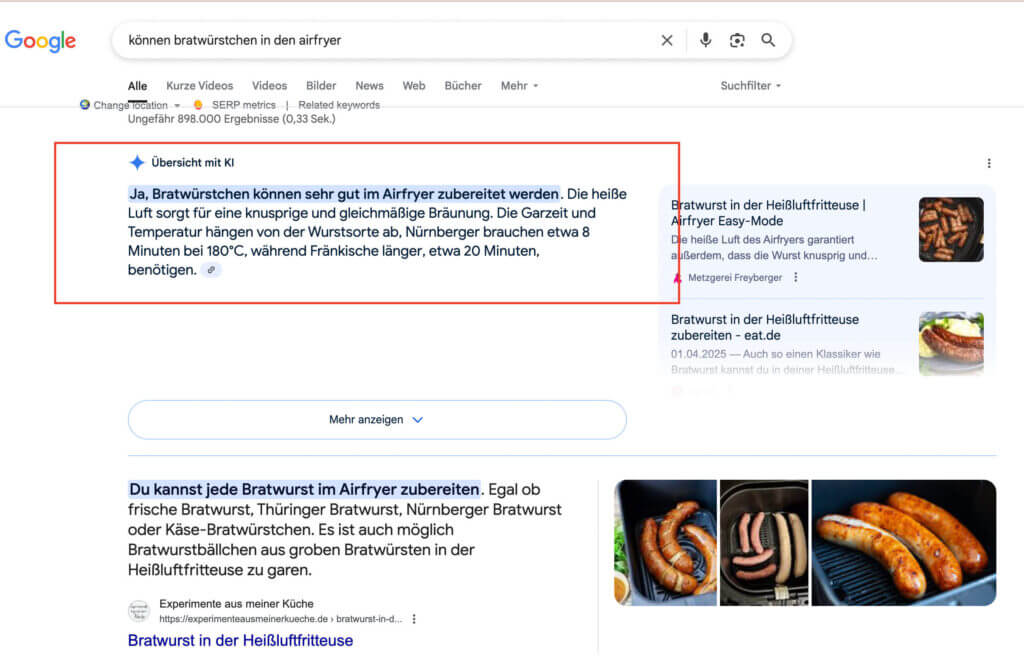Click the Google logo
This screenshot has height=662, width=1024.
[40, 40]
